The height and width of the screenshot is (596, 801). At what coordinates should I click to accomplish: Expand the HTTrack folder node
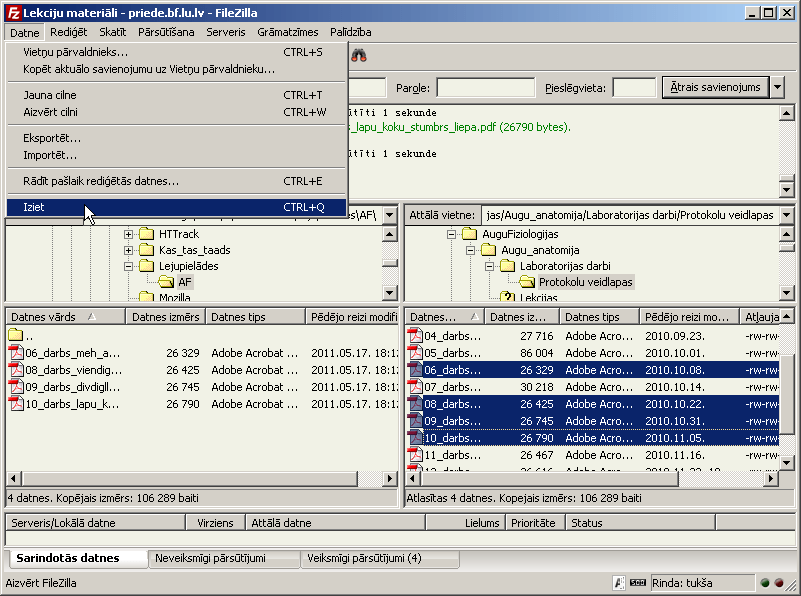pyautogui.click(x=128, y=234)
